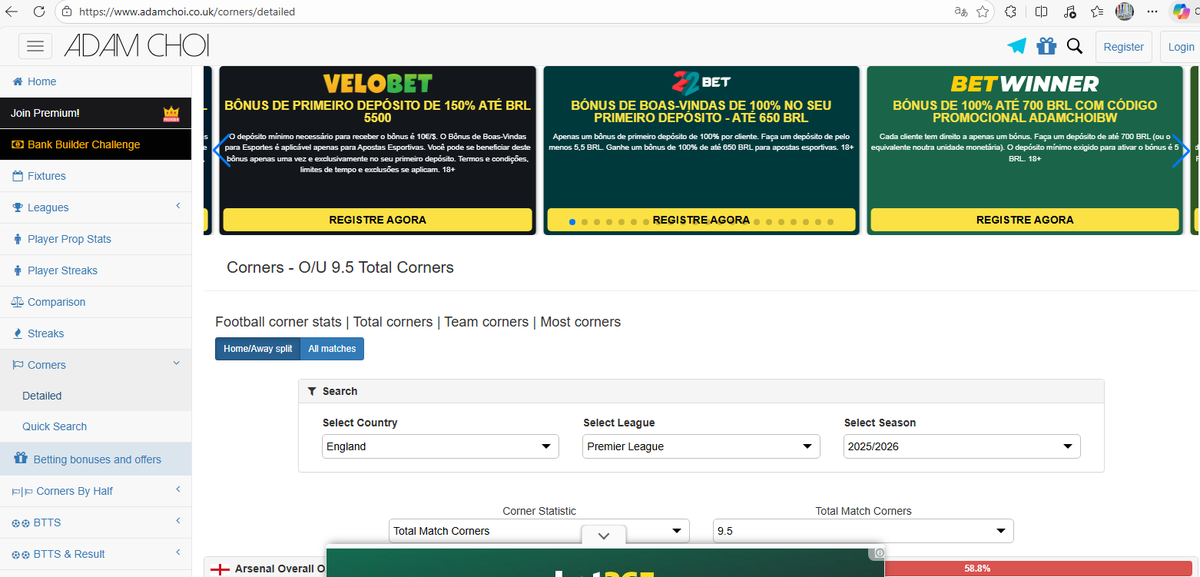Click the Velobet promo logo

point(377,83)
